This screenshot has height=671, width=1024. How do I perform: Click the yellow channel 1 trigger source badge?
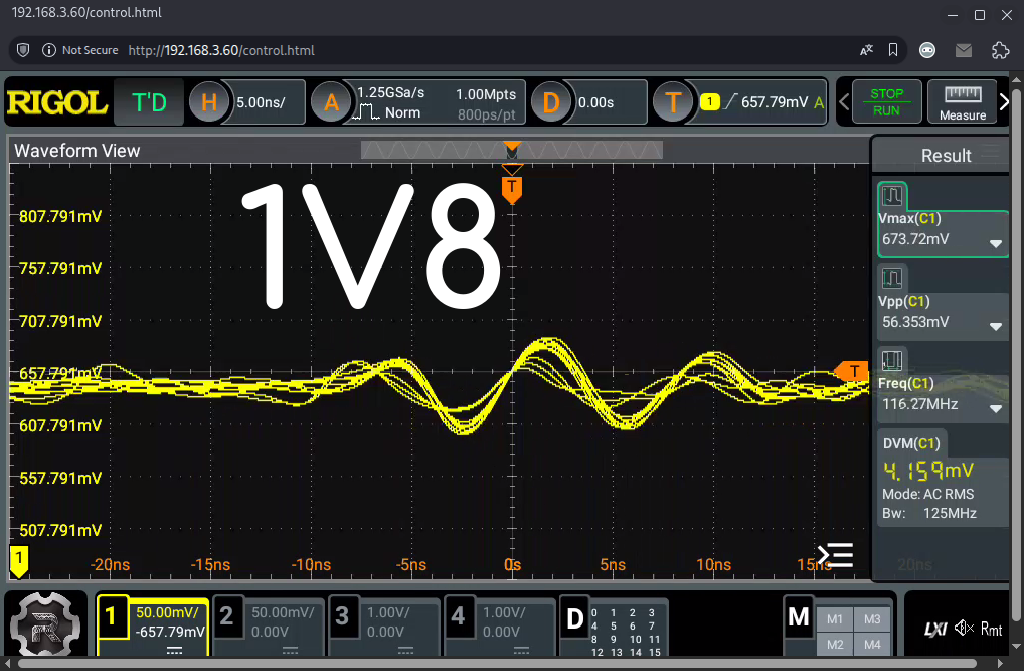(x=709, y=102)
